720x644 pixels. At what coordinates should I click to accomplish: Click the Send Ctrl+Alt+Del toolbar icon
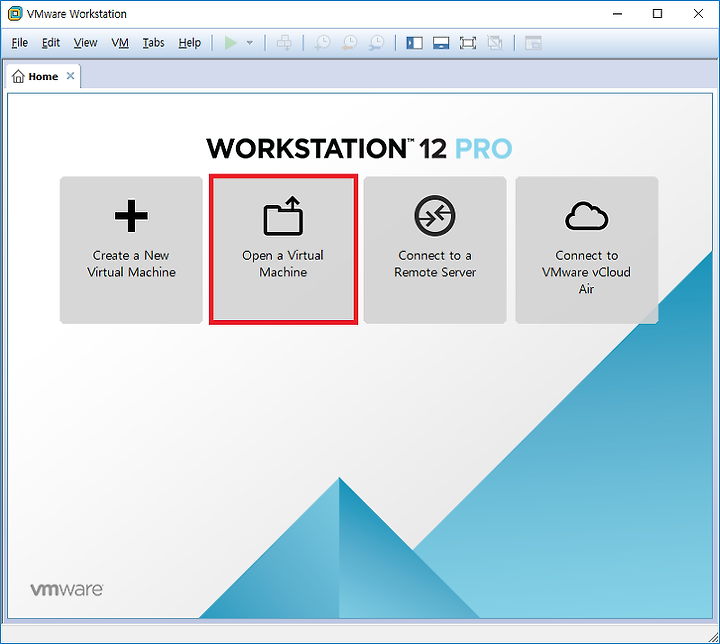point(284,43)
